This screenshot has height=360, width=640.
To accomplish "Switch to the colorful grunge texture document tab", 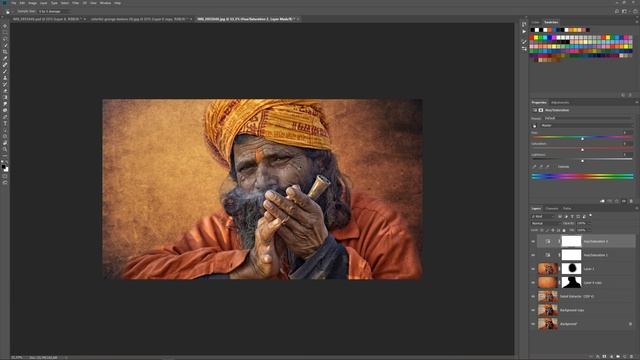I will click(x=138, y=19).
